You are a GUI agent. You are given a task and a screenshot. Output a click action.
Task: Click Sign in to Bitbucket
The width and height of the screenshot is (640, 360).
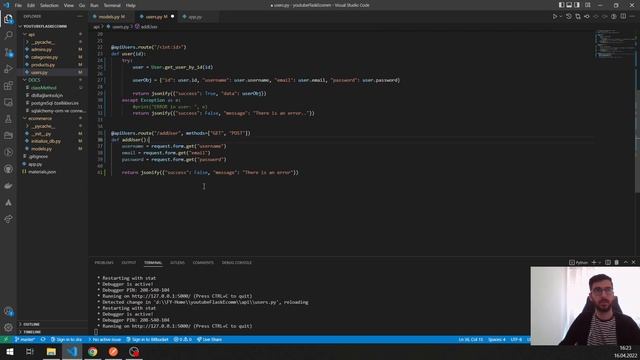point(147,340)
